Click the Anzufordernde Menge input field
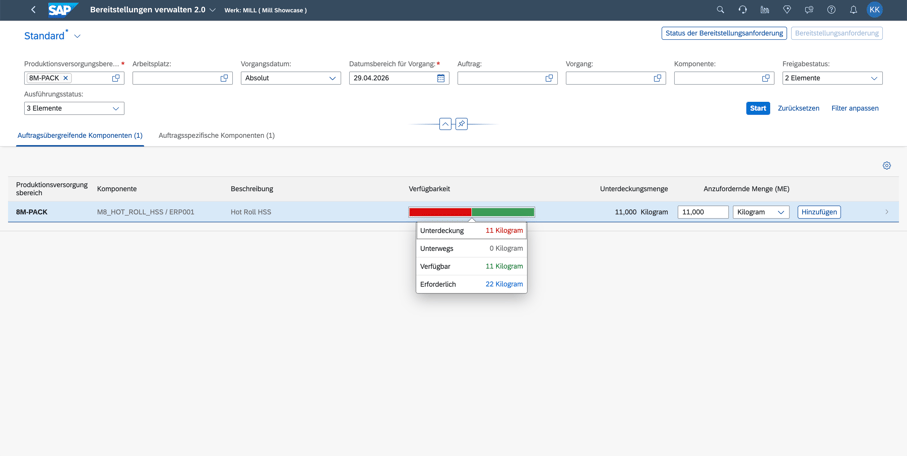 point(703,212)
